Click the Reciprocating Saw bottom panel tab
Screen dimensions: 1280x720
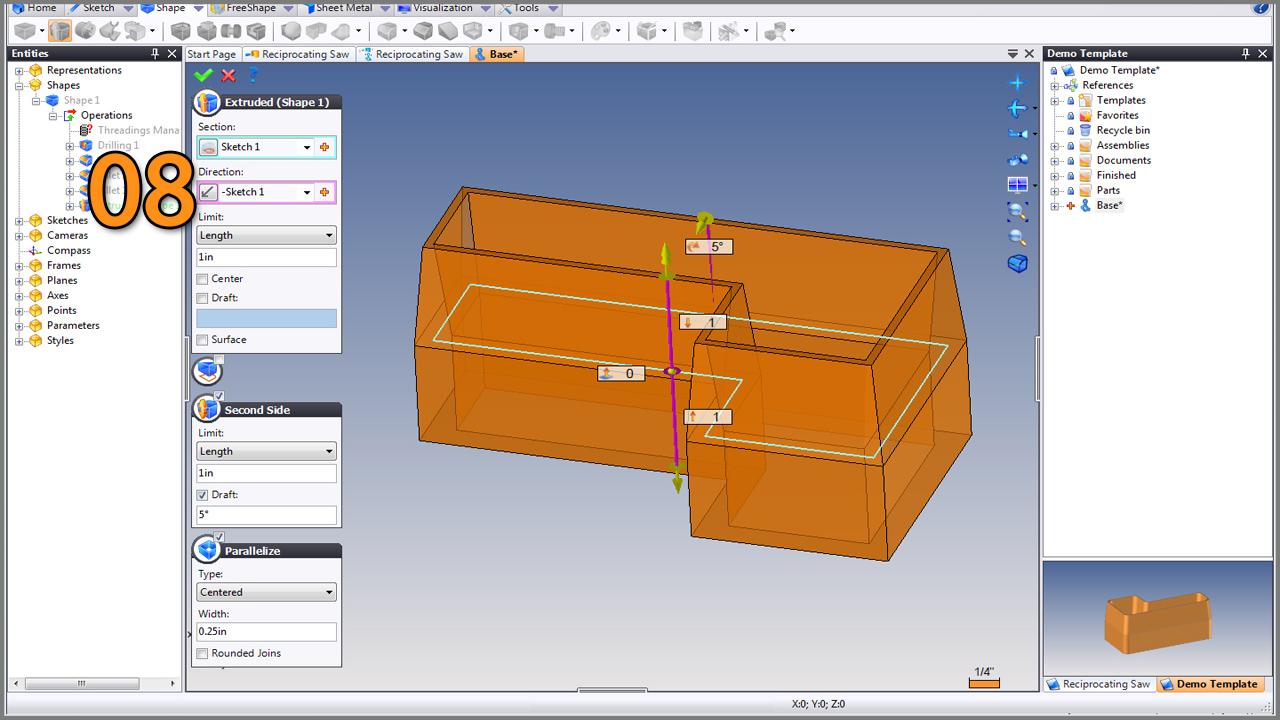(1098, 684)
